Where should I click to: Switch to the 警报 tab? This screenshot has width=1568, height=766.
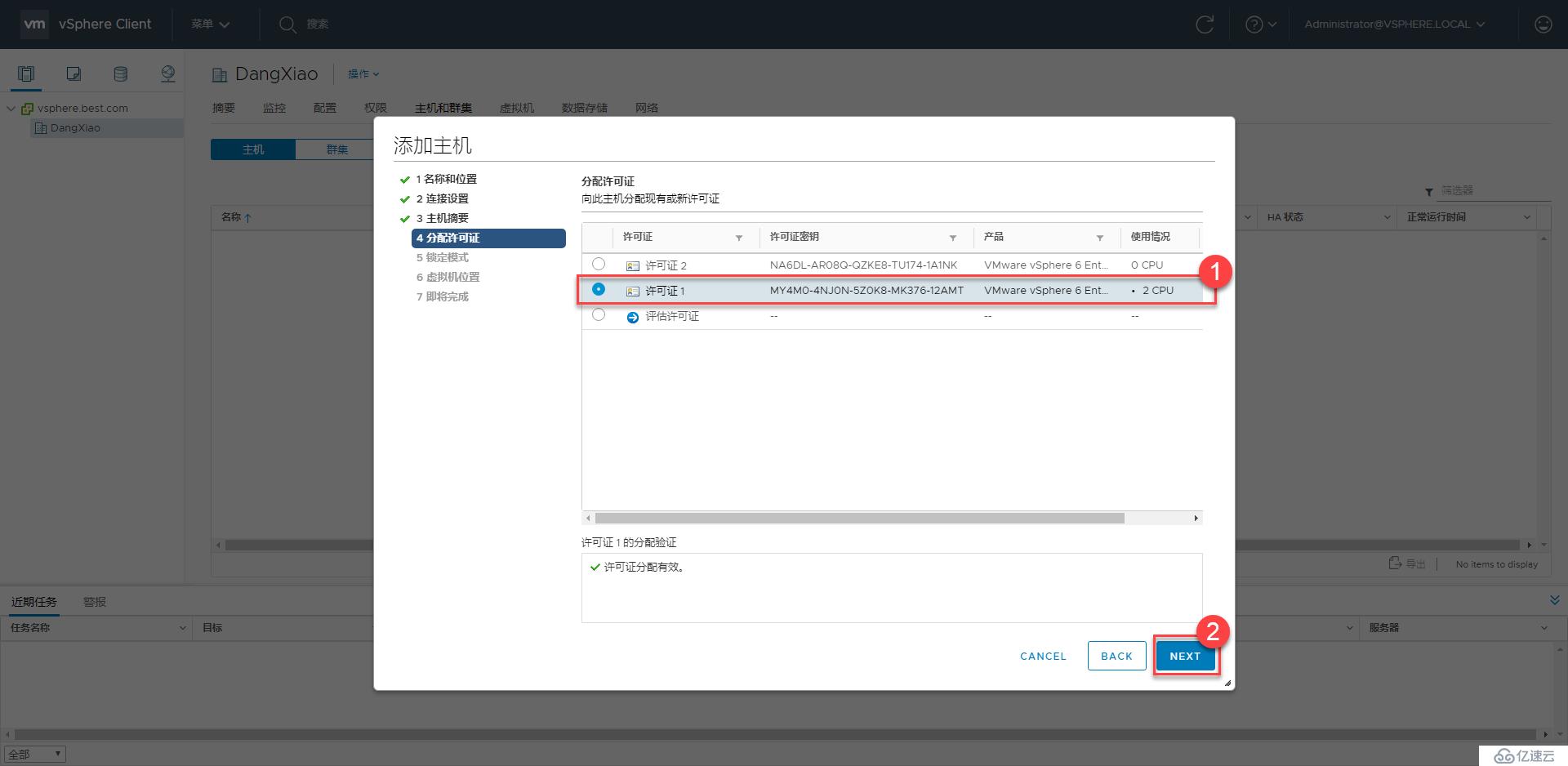tap(95, 602)
